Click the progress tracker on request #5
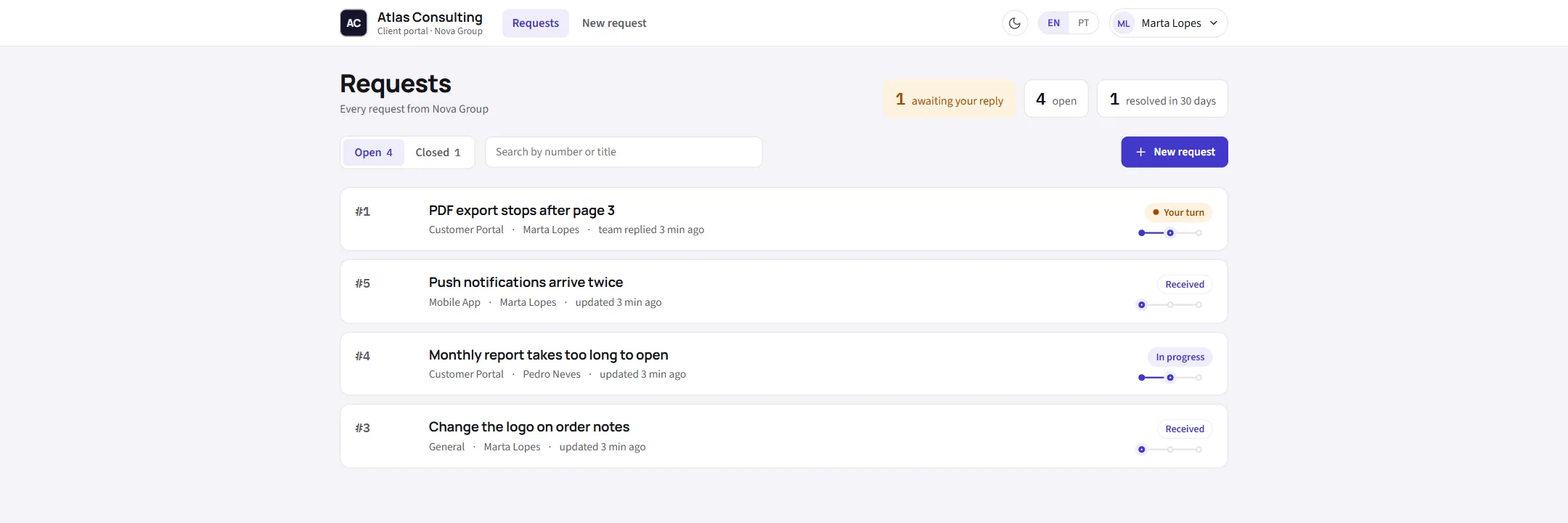The image size is (1568, 523). 1170,305
